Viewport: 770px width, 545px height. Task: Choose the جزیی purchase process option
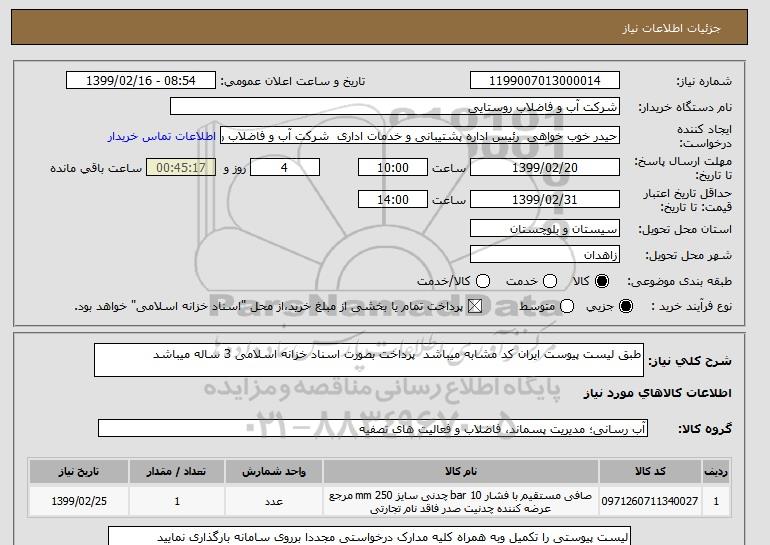coord(626,306)
